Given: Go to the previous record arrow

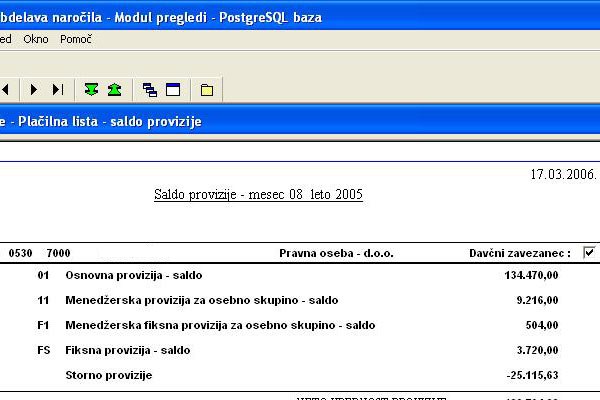Looking at the screenshot, I should tap(5, 90).
